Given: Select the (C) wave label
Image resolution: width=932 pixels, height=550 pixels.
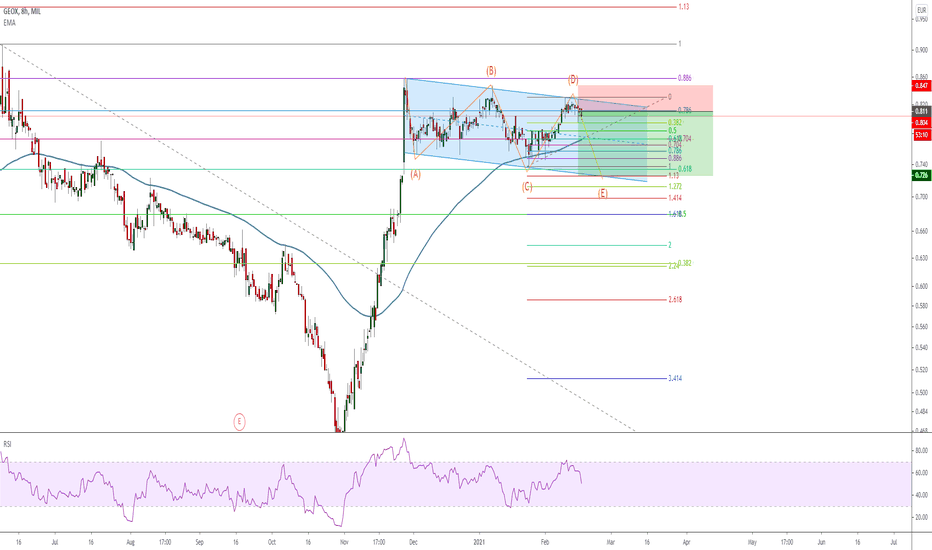Looking at the screenshot, I should point(527,187).
